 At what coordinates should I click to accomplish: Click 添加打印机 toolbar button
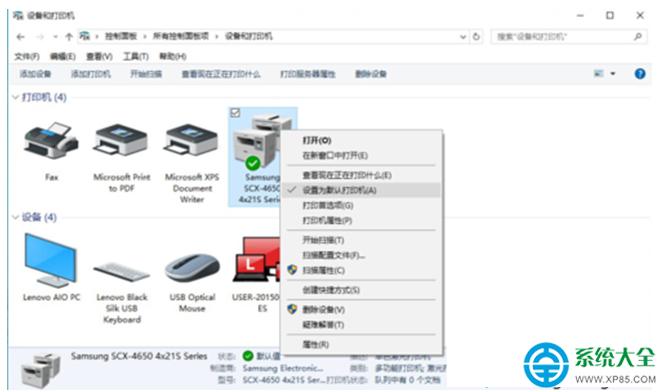pyautogui.click(x=91, y=74)
